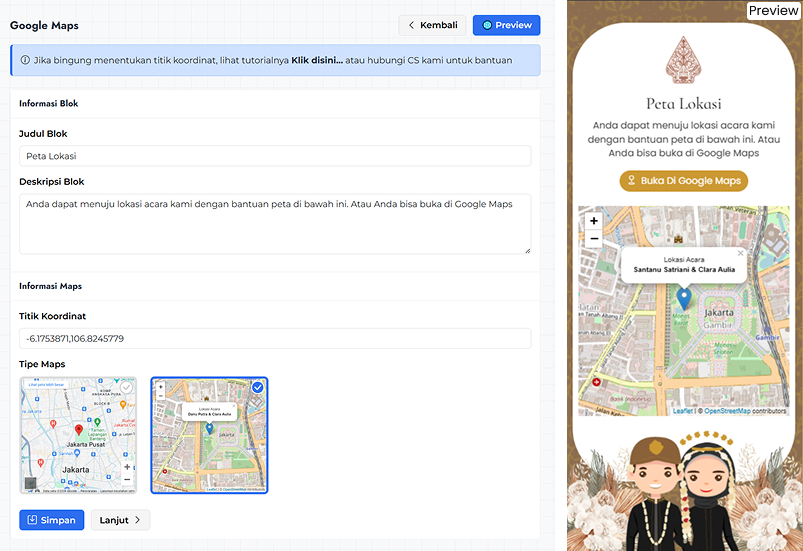Click the Lanjut next button

pos(120,520)
